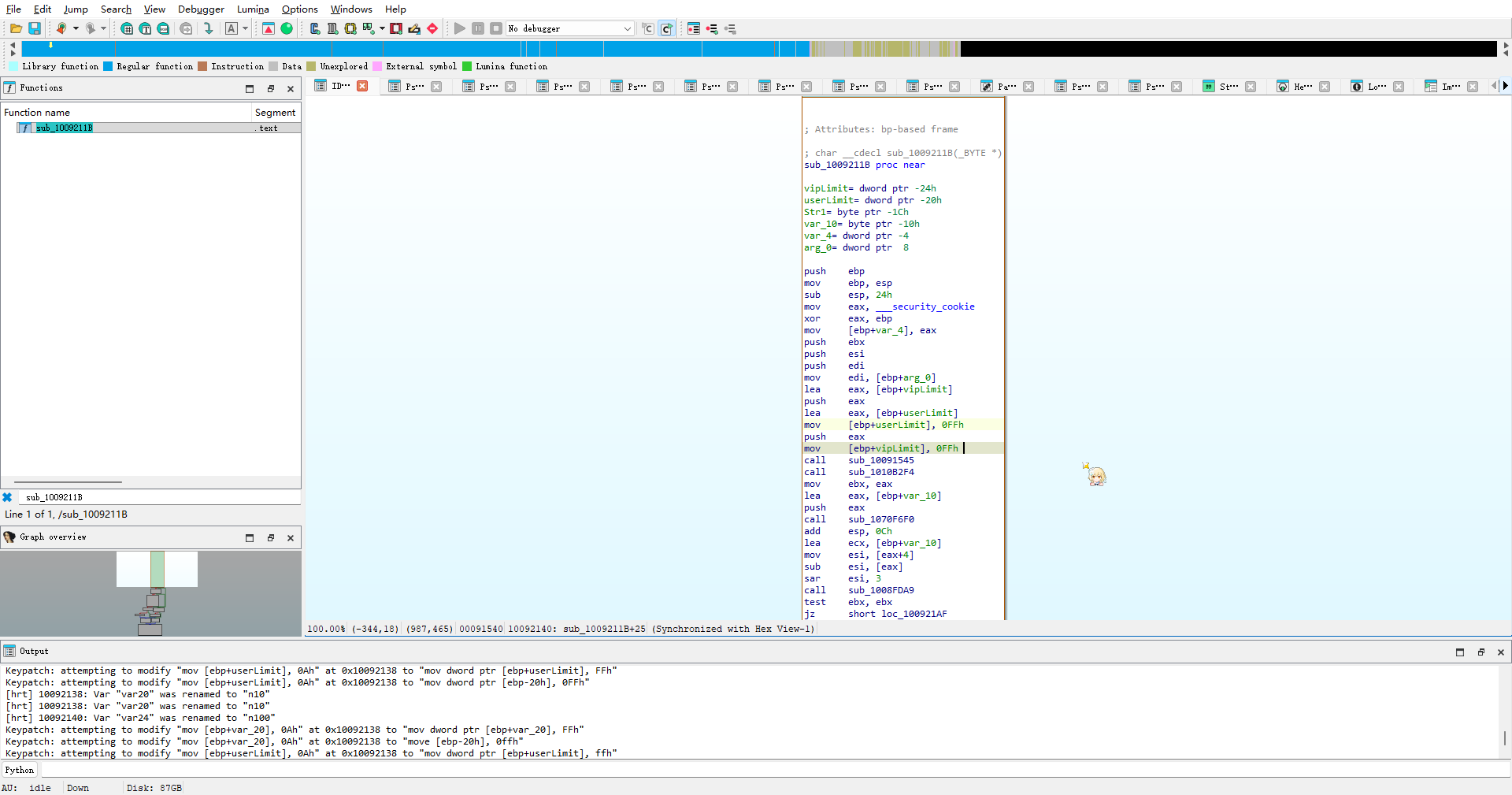This screenshot has height=795, width=1512.
Task: Select sub_1009211B in Functions list
Action: tap(65, 128)
